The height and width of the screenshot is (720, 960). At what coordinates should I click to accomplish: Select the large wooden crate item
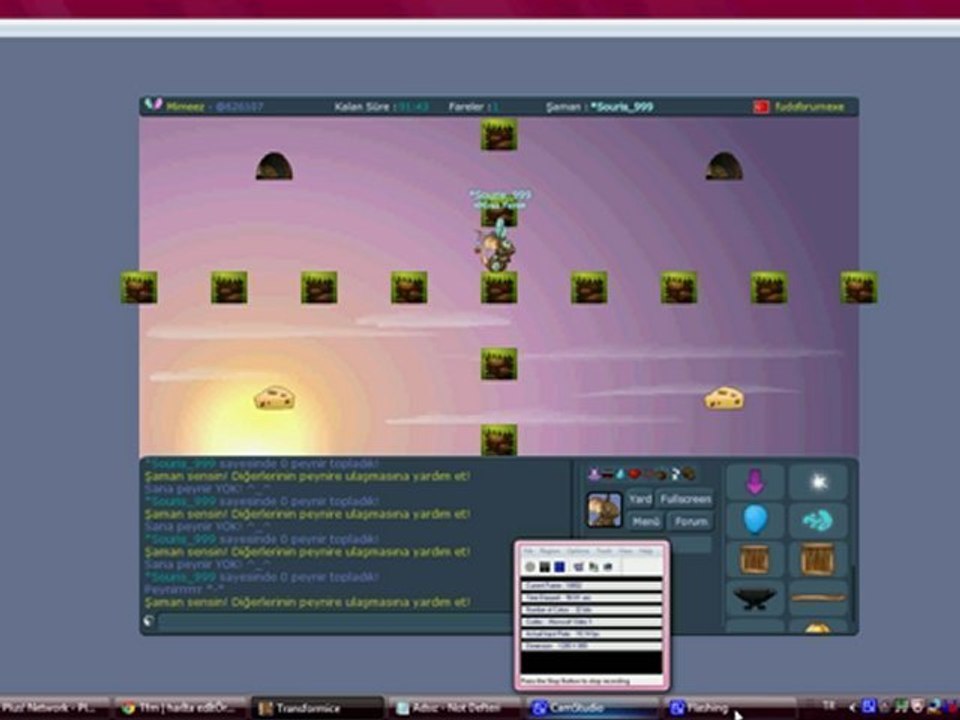pyautogui.click(x=818, y=559)
